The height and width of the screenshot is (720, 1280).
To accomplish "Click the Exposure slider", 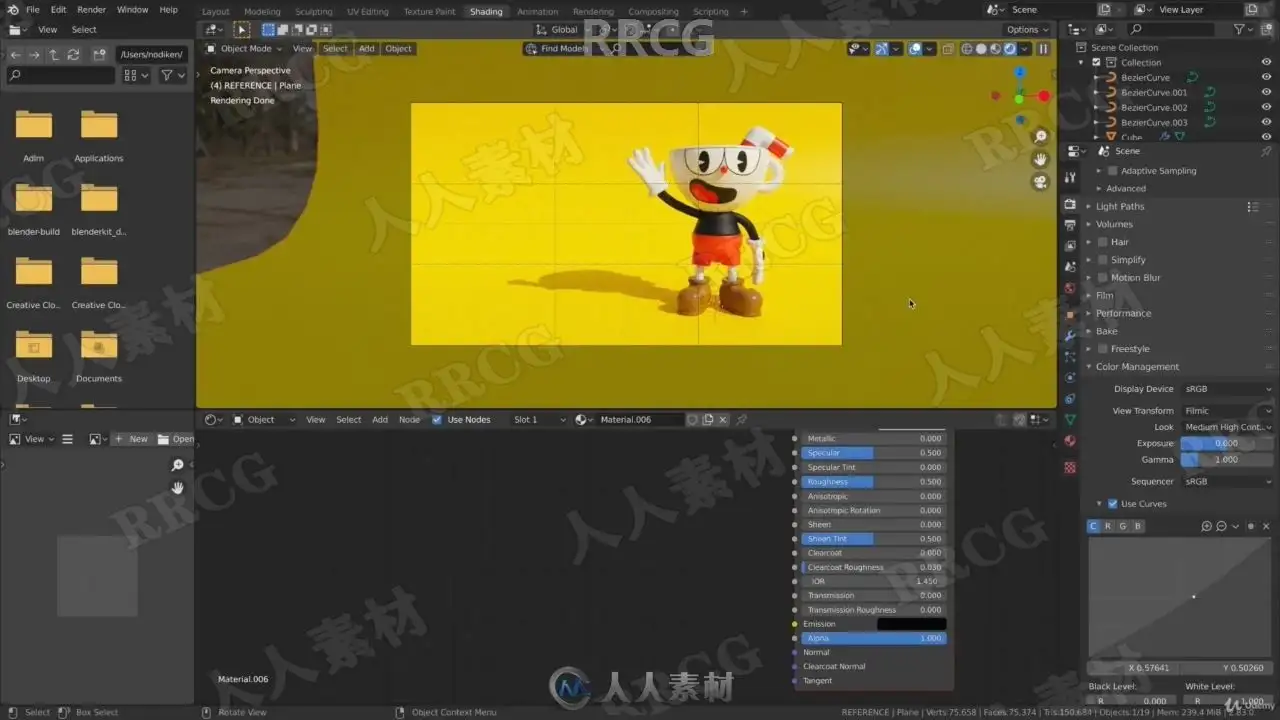I will click(x=1227, y=444).
